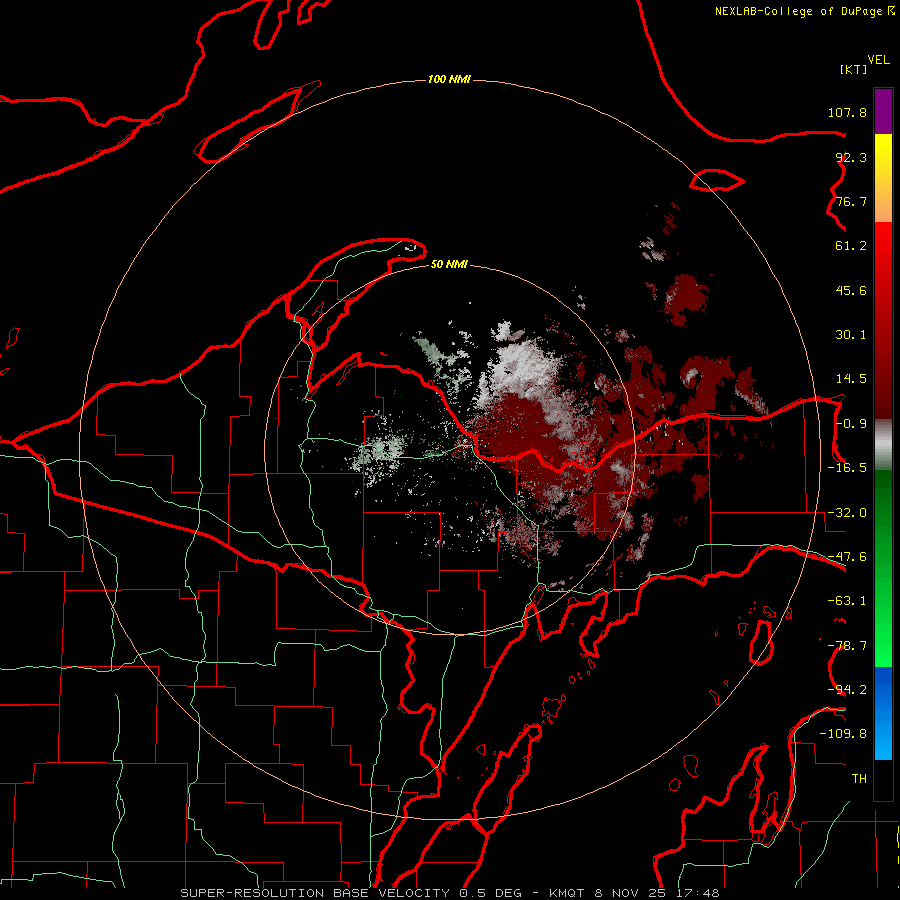Click the -32.0 velocity scale value

847,513
